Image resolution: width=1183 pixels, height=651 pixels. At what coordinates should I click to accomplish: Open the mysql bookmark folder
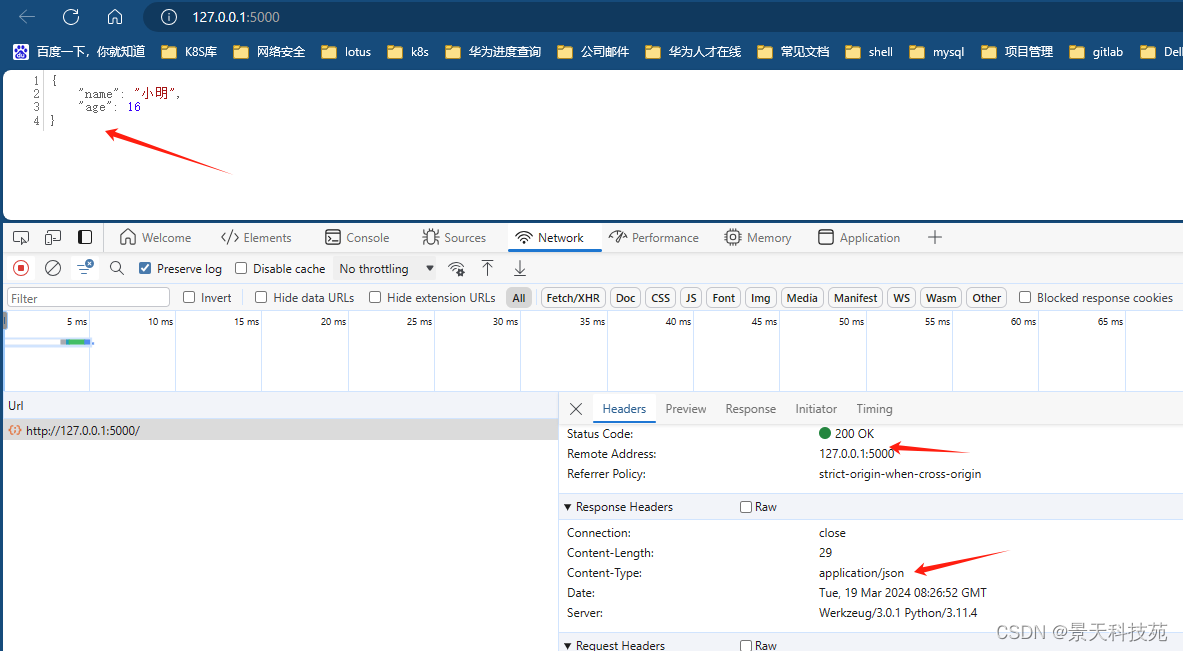point(937,51)
